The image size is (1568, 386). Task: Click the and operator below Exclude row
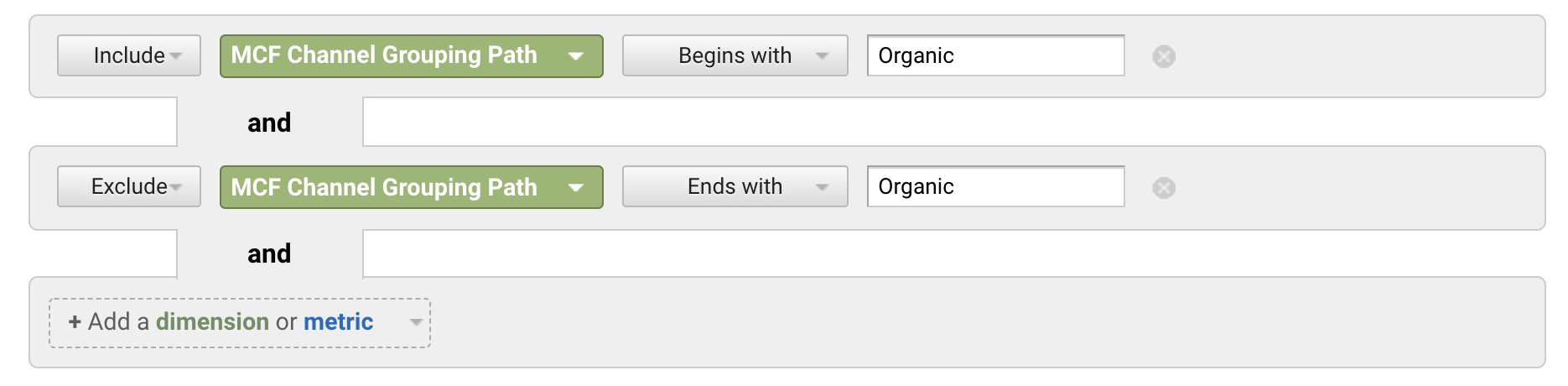(269, 253)
